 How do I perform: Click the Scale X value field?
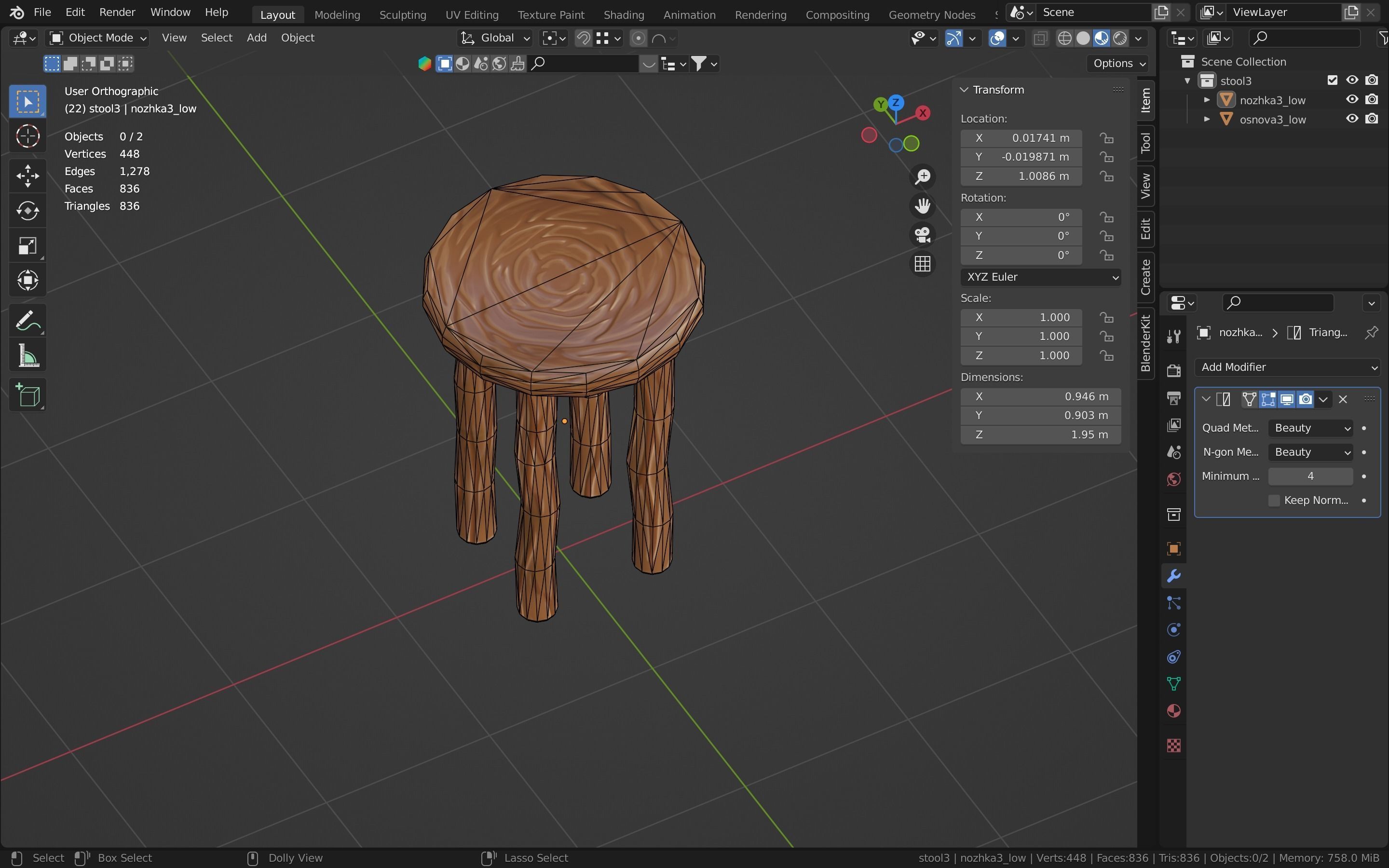(1021, 317)
